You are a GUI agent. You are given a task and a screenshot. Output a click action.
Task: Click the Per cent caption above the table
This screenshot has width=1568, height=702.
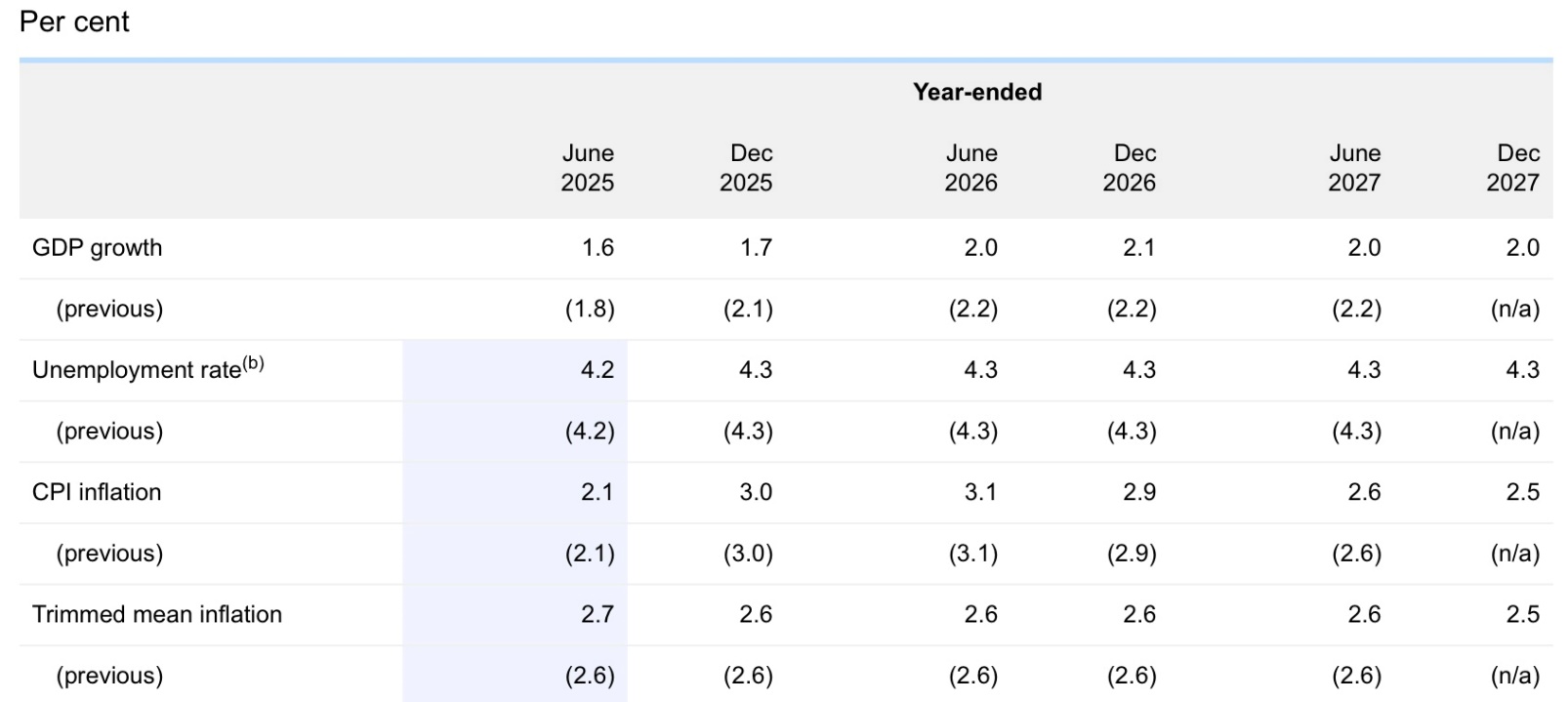(x=74, y=21)
